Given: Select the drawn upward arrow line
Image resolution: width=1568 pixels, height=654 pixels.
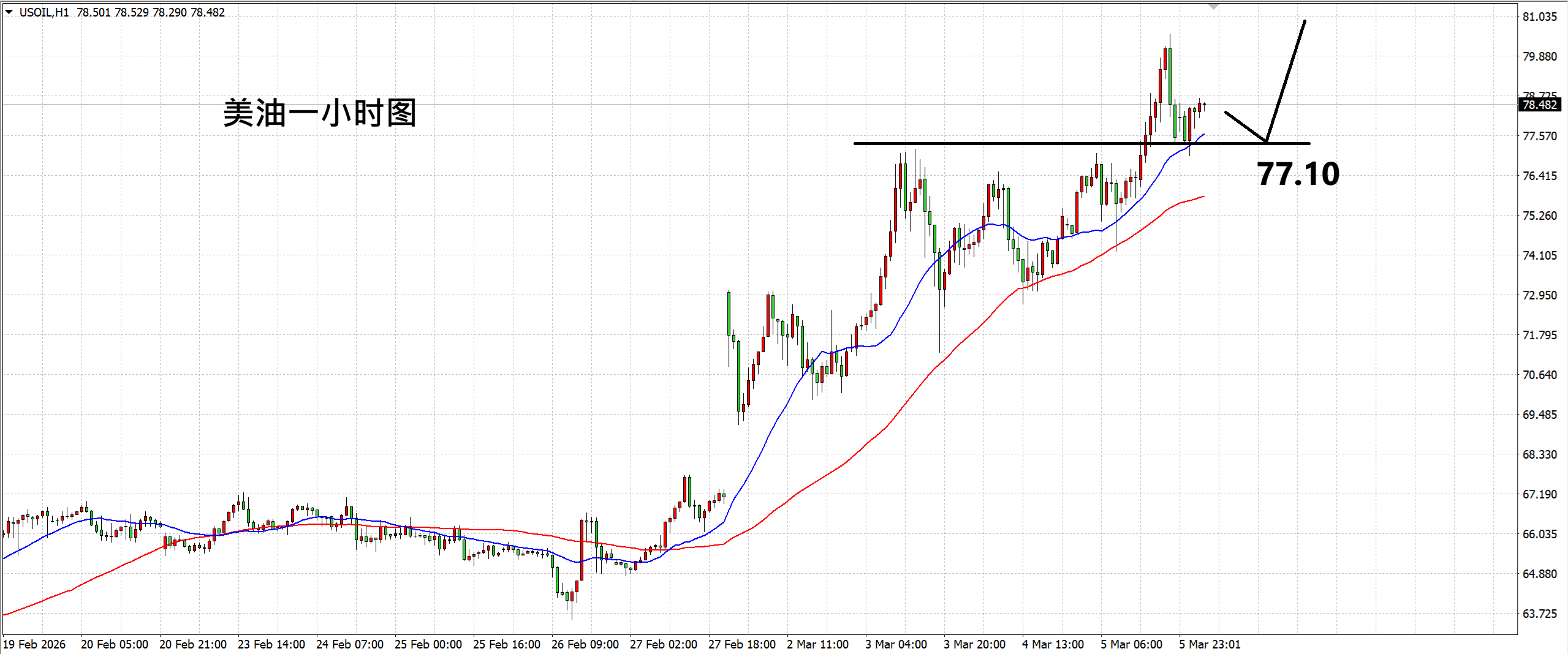Looking at the screenshot, I should pos(1287,80).
